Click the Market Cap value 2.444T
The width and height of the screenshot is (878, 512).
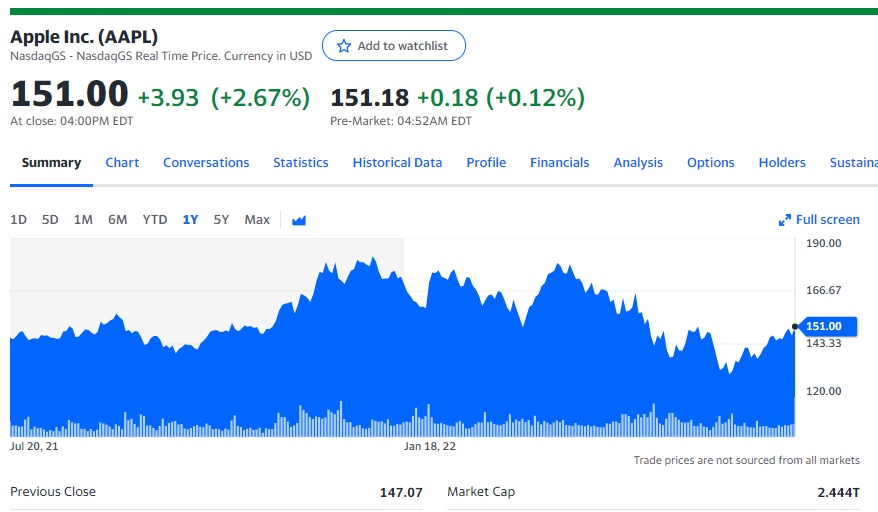(x=838, y=492)
